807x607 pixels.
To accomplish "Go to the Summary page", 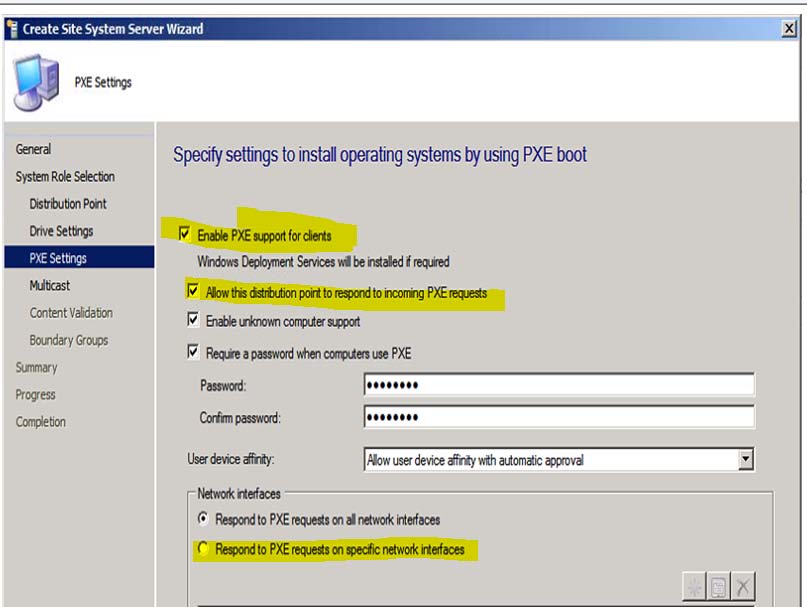I will [37, 368].
